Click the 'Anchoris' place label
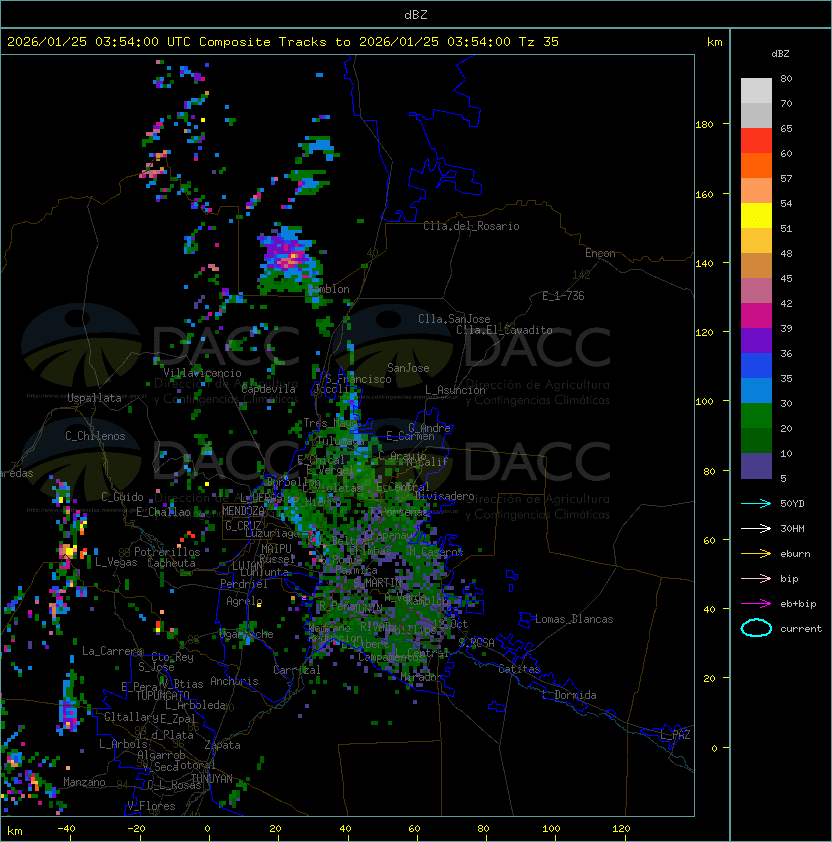832x842 pixels. point(234,681)
